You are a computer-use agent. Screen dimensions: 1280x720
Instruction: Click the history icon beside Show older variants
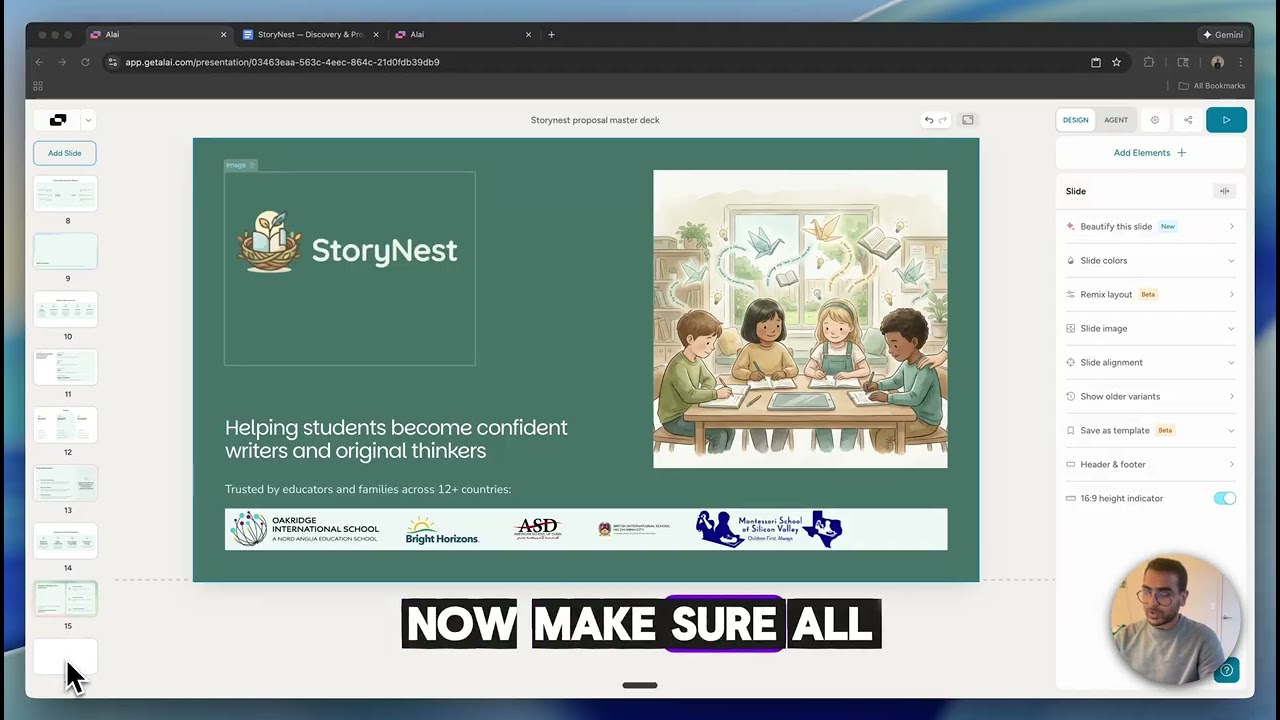[x=1071, y=397]
